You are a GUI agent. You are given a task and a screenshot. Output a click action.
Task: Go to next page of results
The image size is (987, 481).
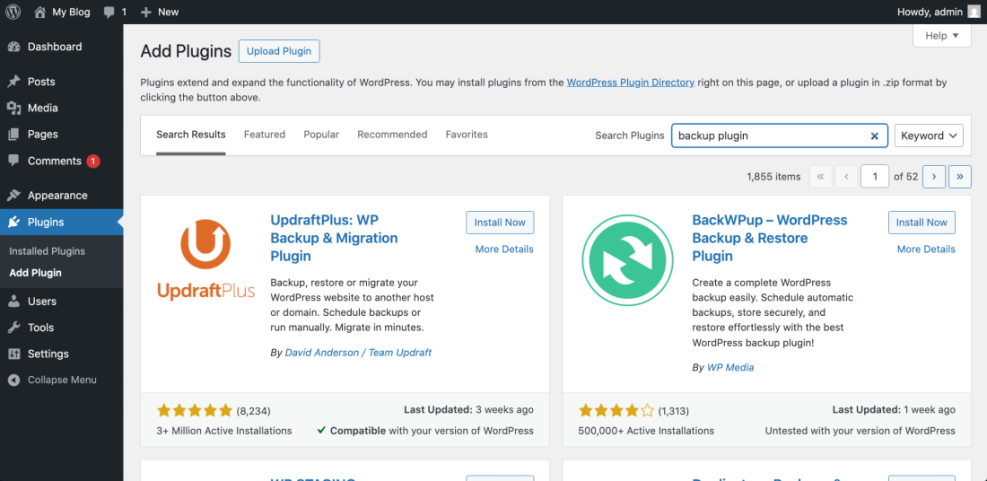click(x=934, y=177)
